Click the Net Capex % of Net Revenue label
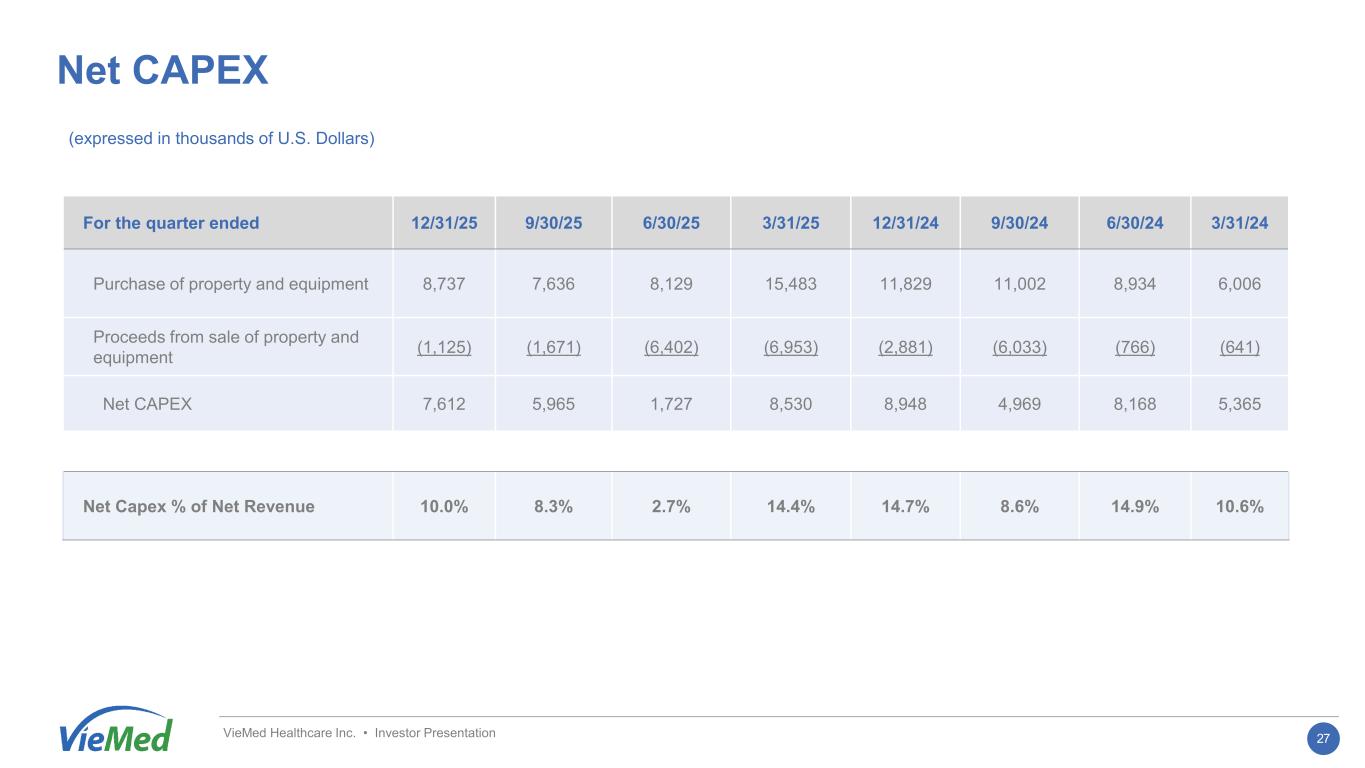The width and height of the screenshot is (1365, 768). point(199,506)
